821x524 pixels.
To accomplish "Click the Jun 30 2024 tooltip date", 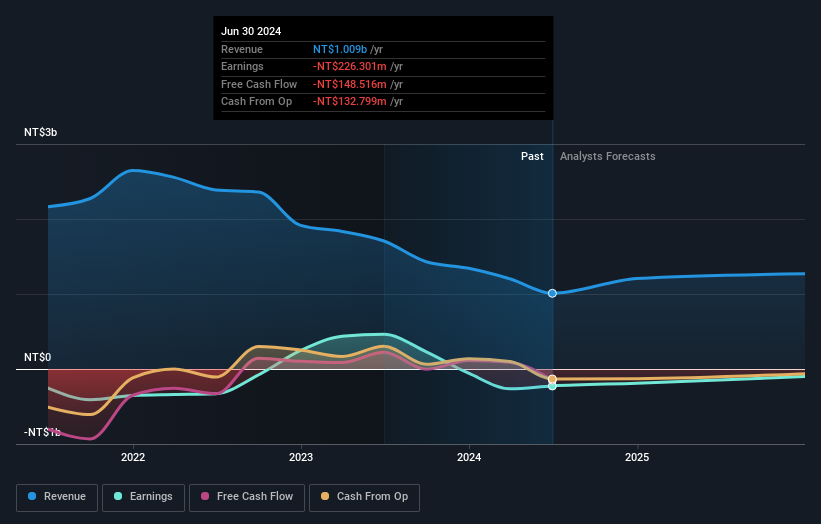I will click(x=251, y=31).
